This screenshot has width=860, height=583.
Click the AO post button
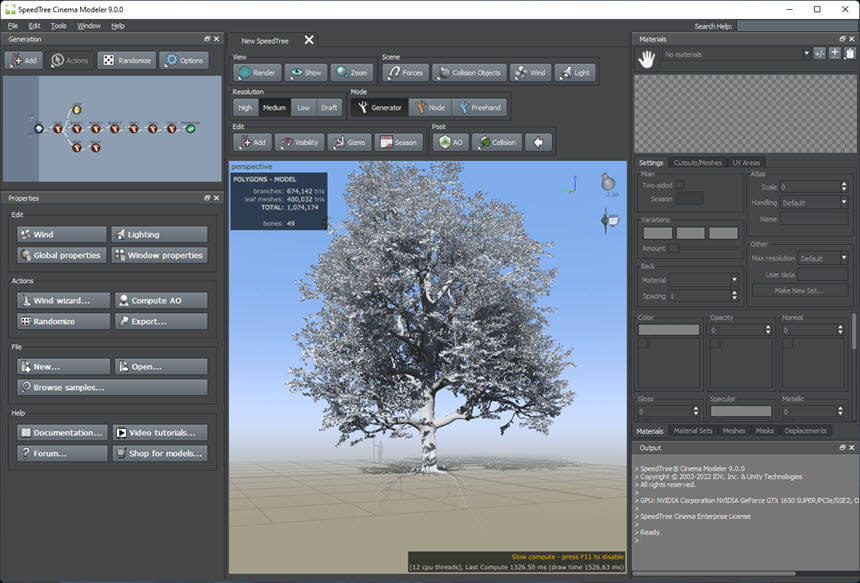(x=451, y=143)
